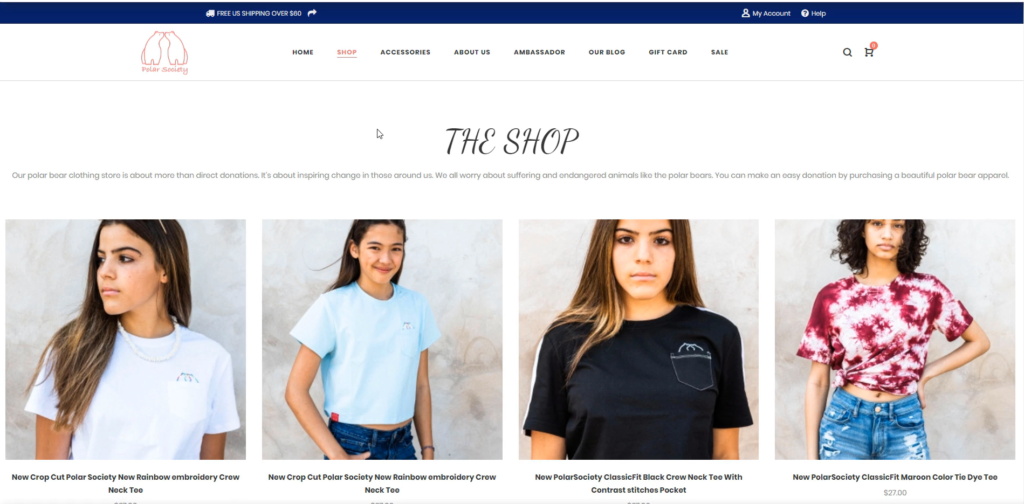Screen dimensions: 1024x504
Task: Open the search magnifier icon
Action: [847, 52]
